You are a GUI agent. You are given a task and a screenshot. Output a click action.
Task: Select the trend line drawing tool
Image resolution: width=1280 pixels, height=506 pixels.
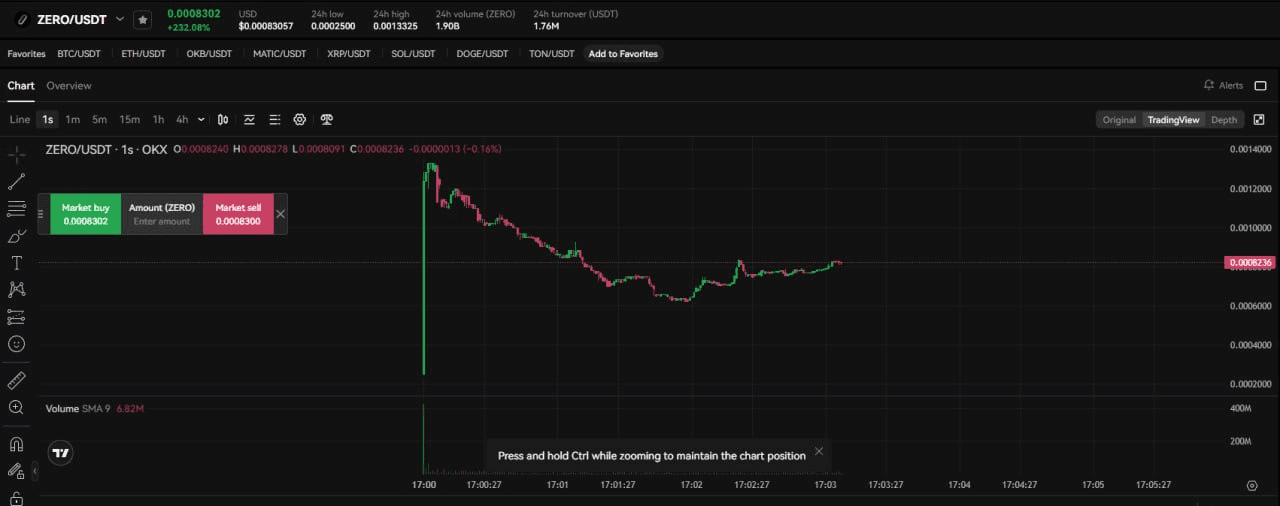pos(16,182)
